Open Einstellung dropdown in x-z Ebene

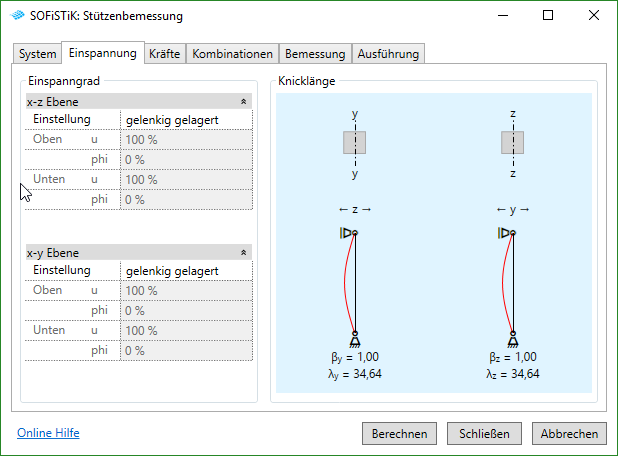(x=186, y=120)
